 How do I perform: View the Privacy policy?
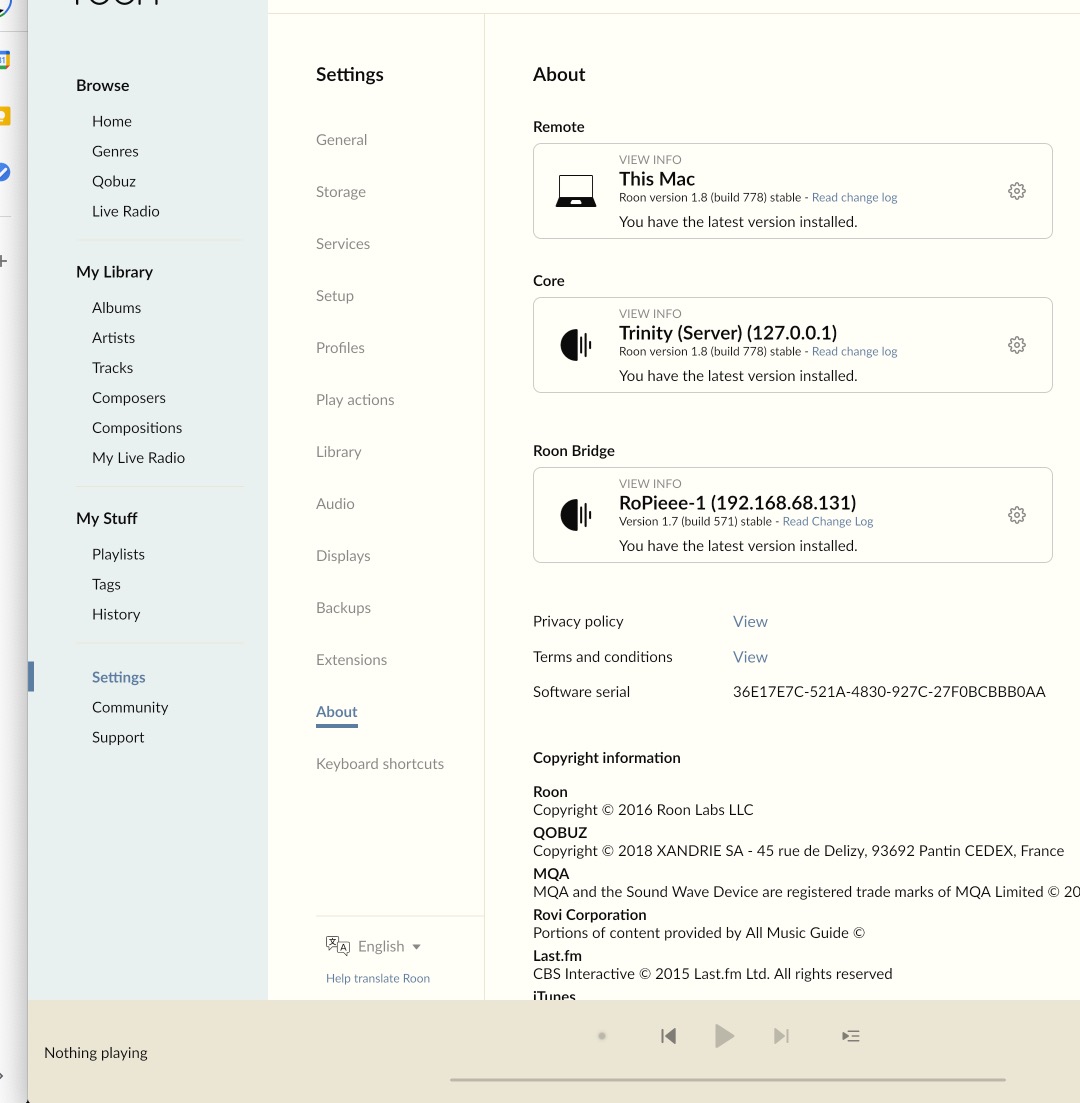pyautogui.click(x=750, y=622)
